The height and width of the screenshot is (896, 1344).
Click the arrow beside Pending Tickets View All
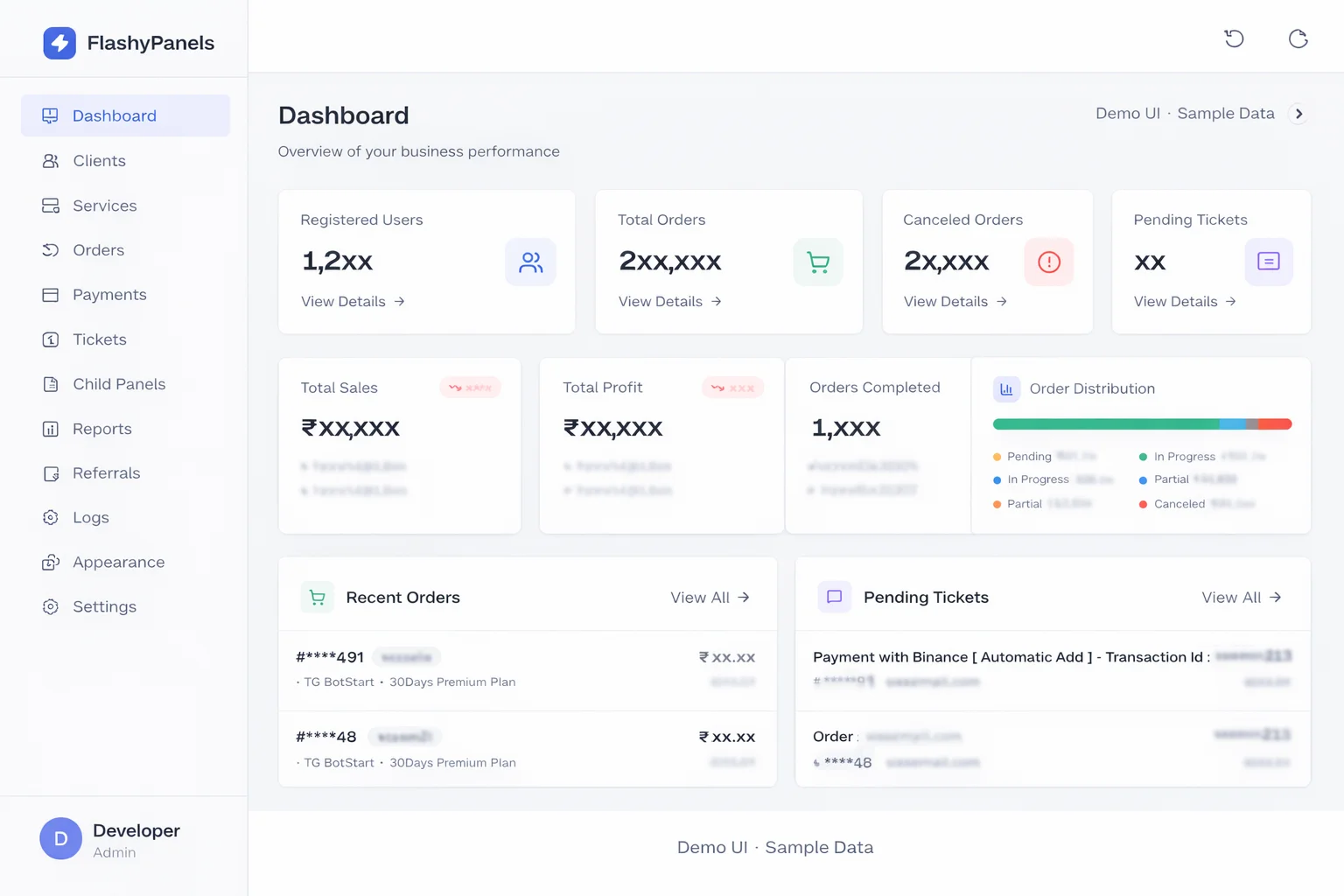pos(1275,598)
